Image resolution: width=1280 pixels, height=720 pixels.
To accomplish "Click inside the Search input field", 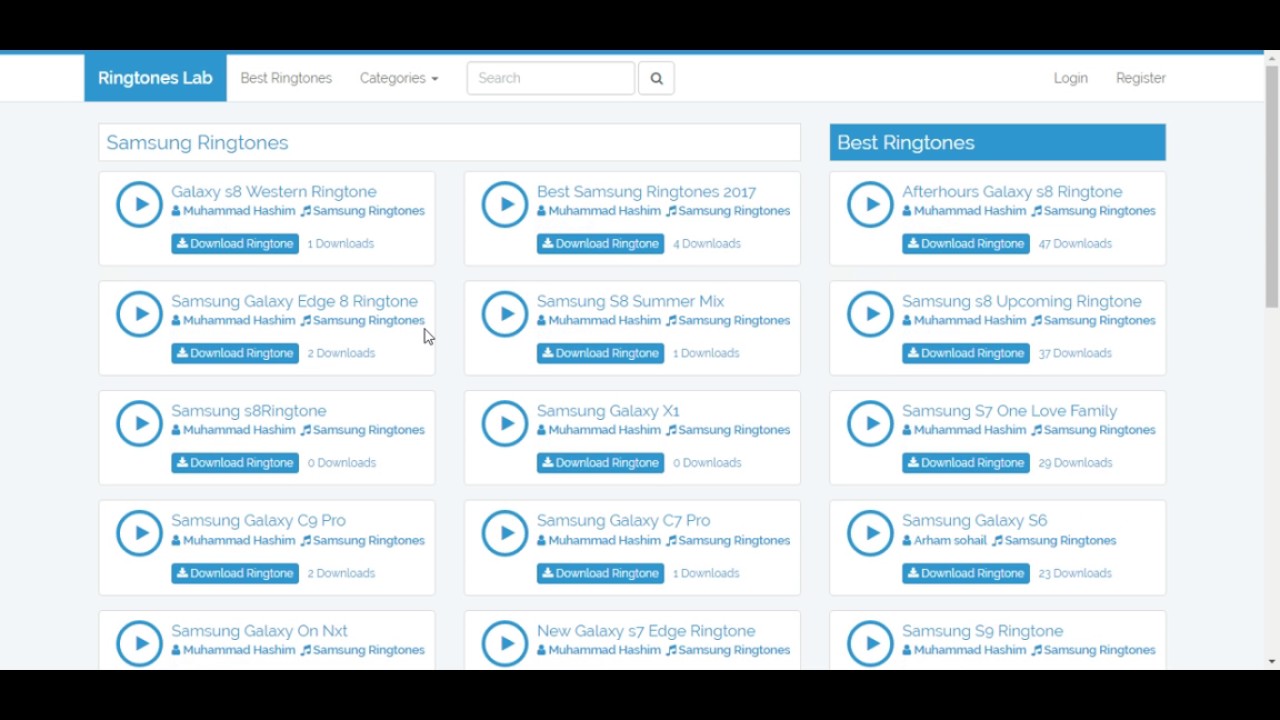I will pos(551,78).
